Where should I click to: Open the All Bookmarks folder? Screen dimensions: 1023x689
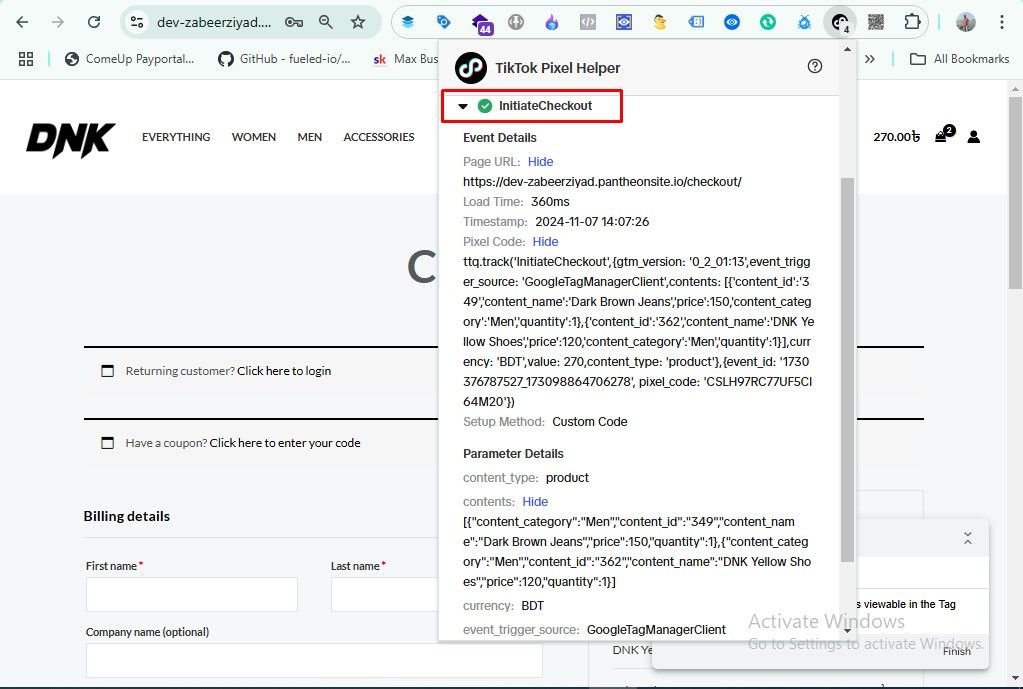959,59
